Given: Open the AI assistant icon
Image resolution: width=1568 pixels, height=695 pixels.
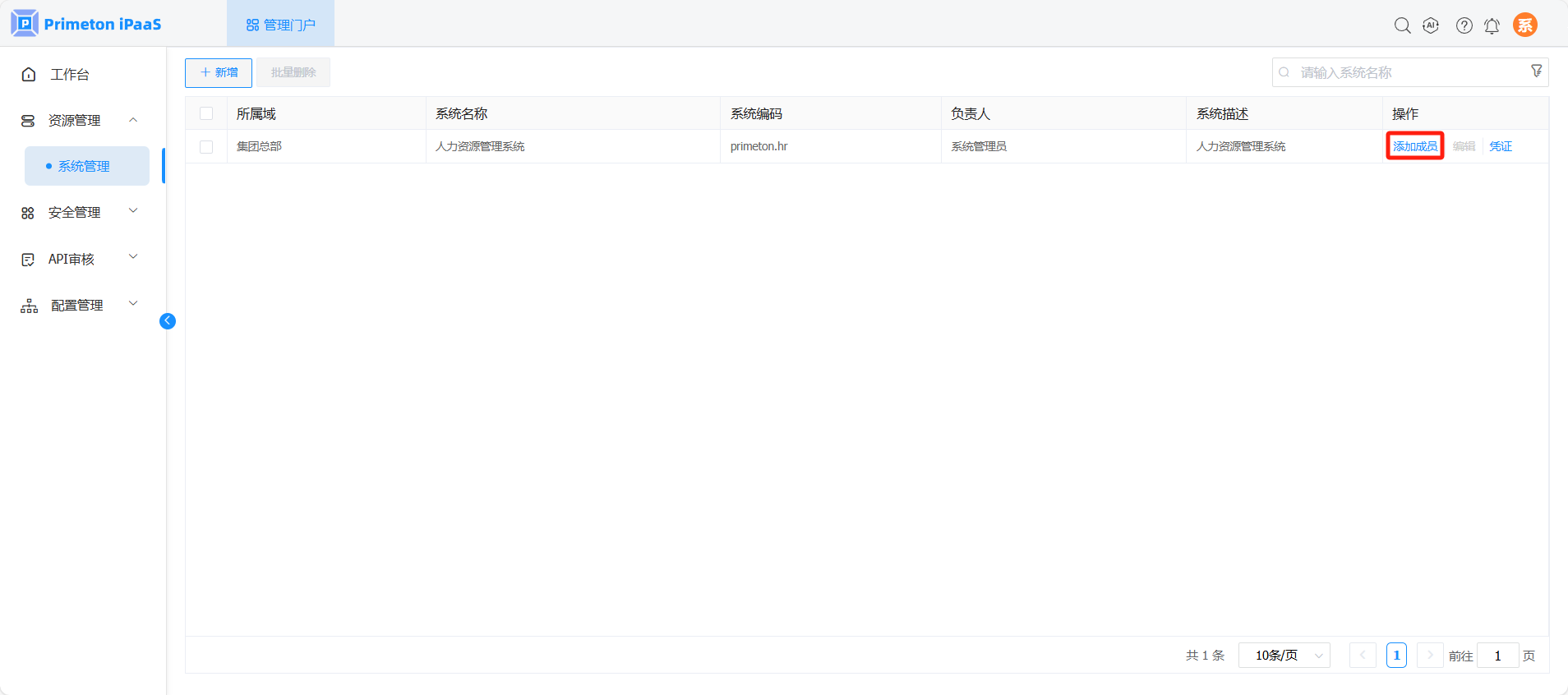Looking at the screenshot, I should pyautogui.click(x=1431, y=25).
